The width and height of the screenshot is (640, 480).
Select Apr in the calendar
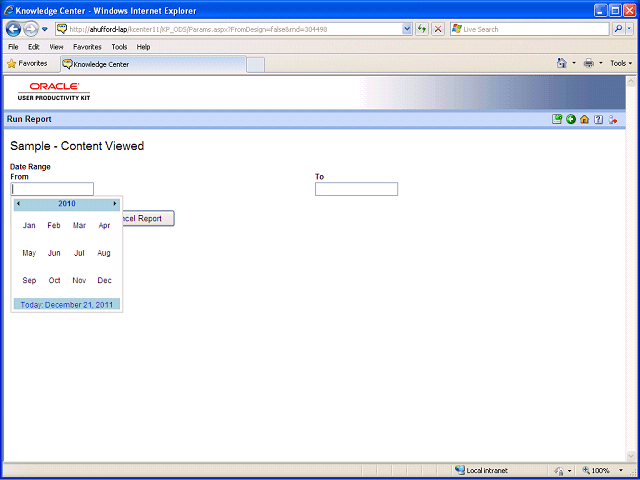104,225
